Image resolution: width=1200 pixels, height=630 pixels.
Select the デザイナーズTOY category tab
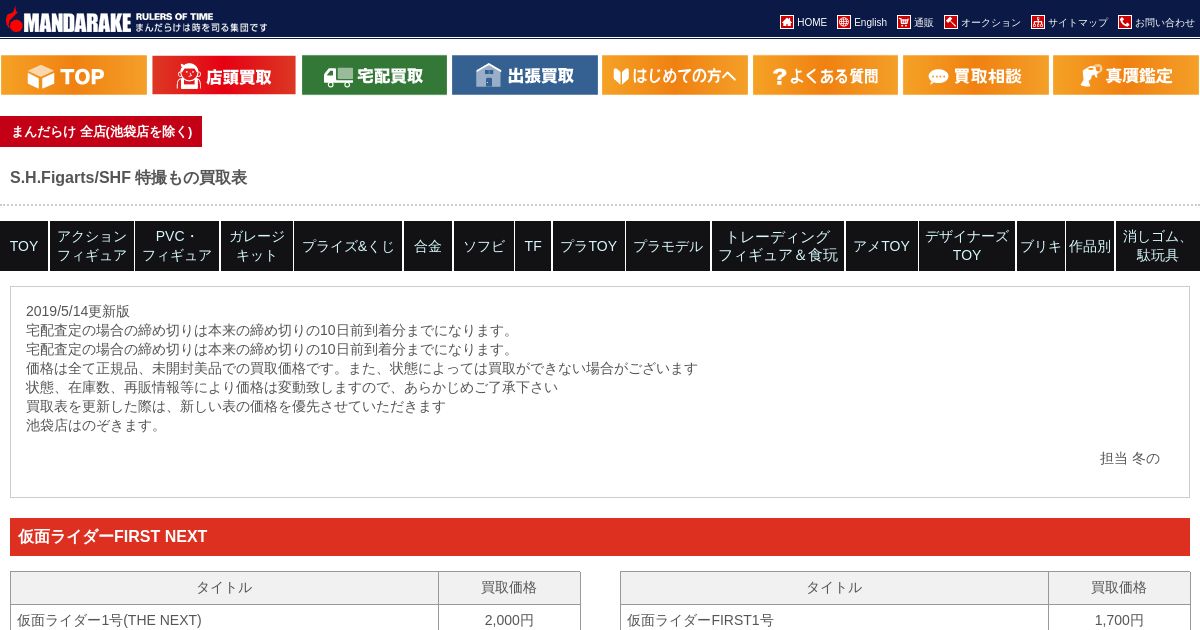tap(967, 246)
